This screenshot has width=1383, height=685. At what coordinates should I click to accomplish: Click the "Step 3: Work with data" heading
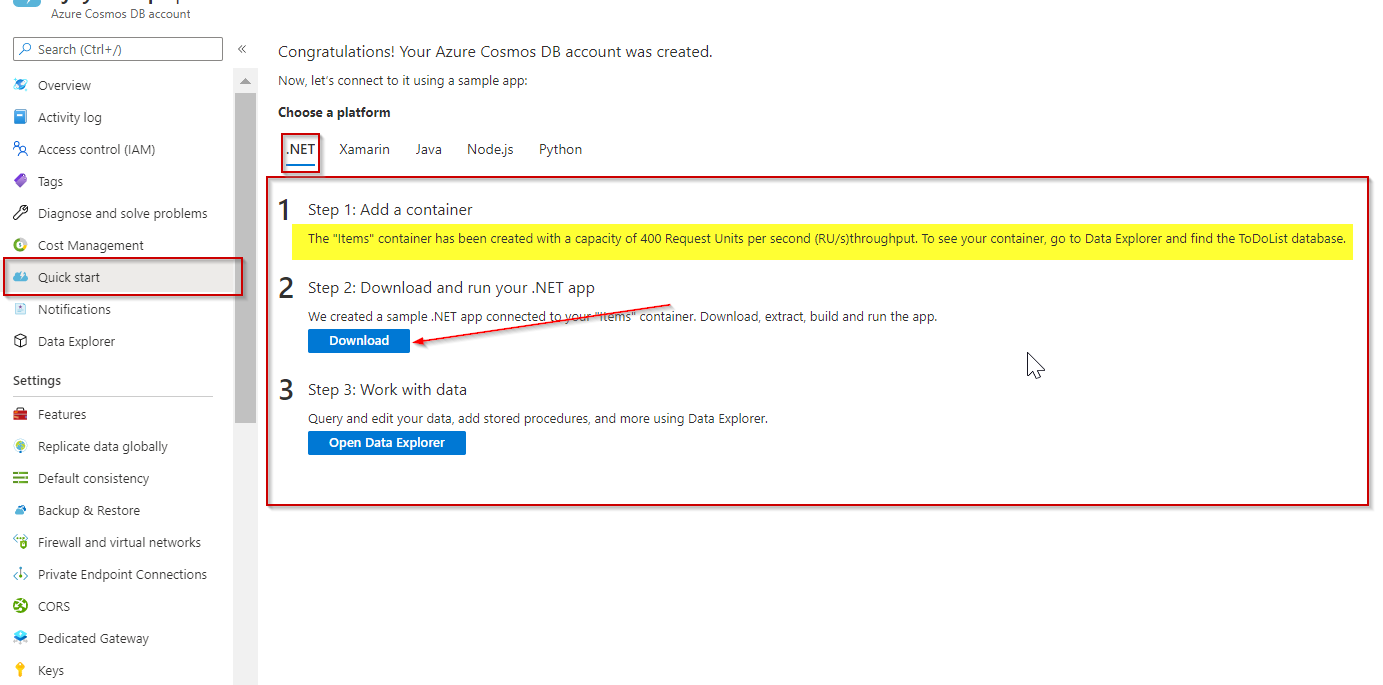click(387, 390)
